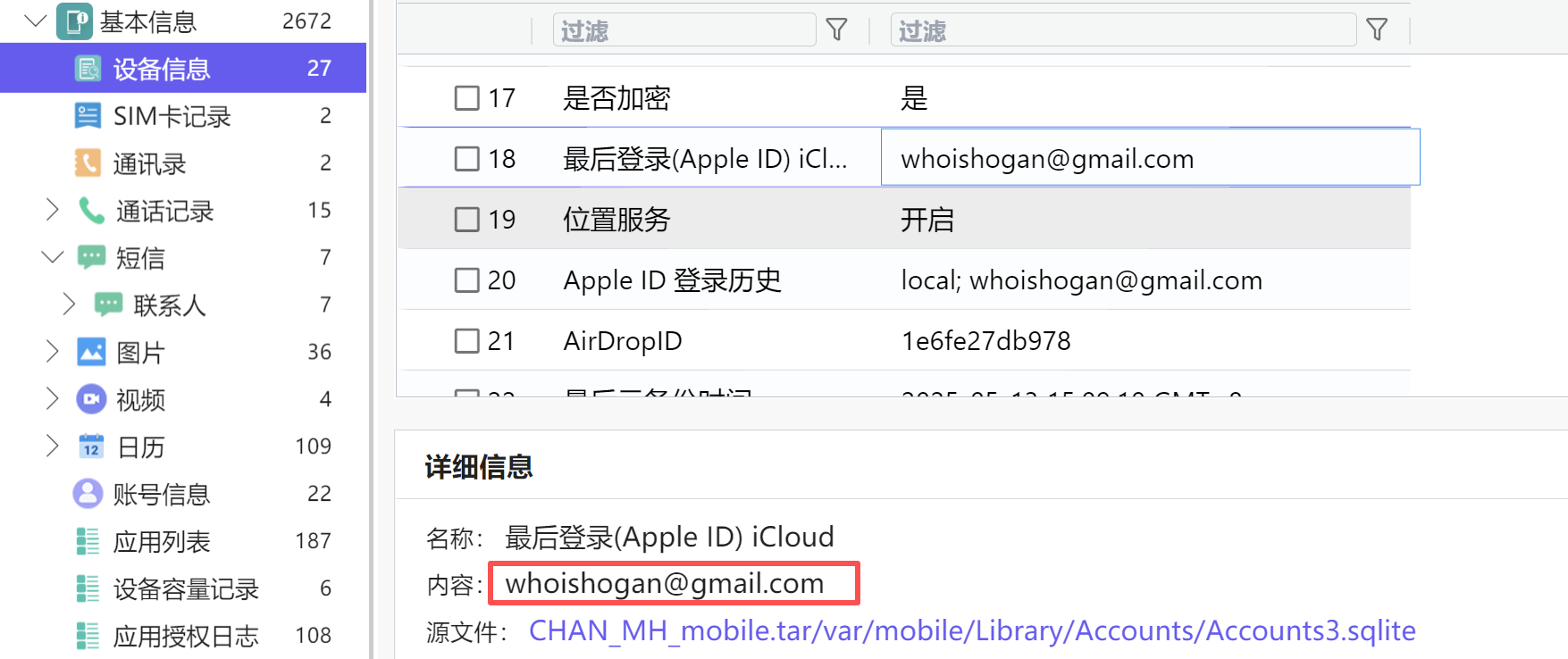Image resolution: width=1568 pixels, height=659 pixels.
Task: Click the 视频 video camera icon
Action: click(91, 399)
